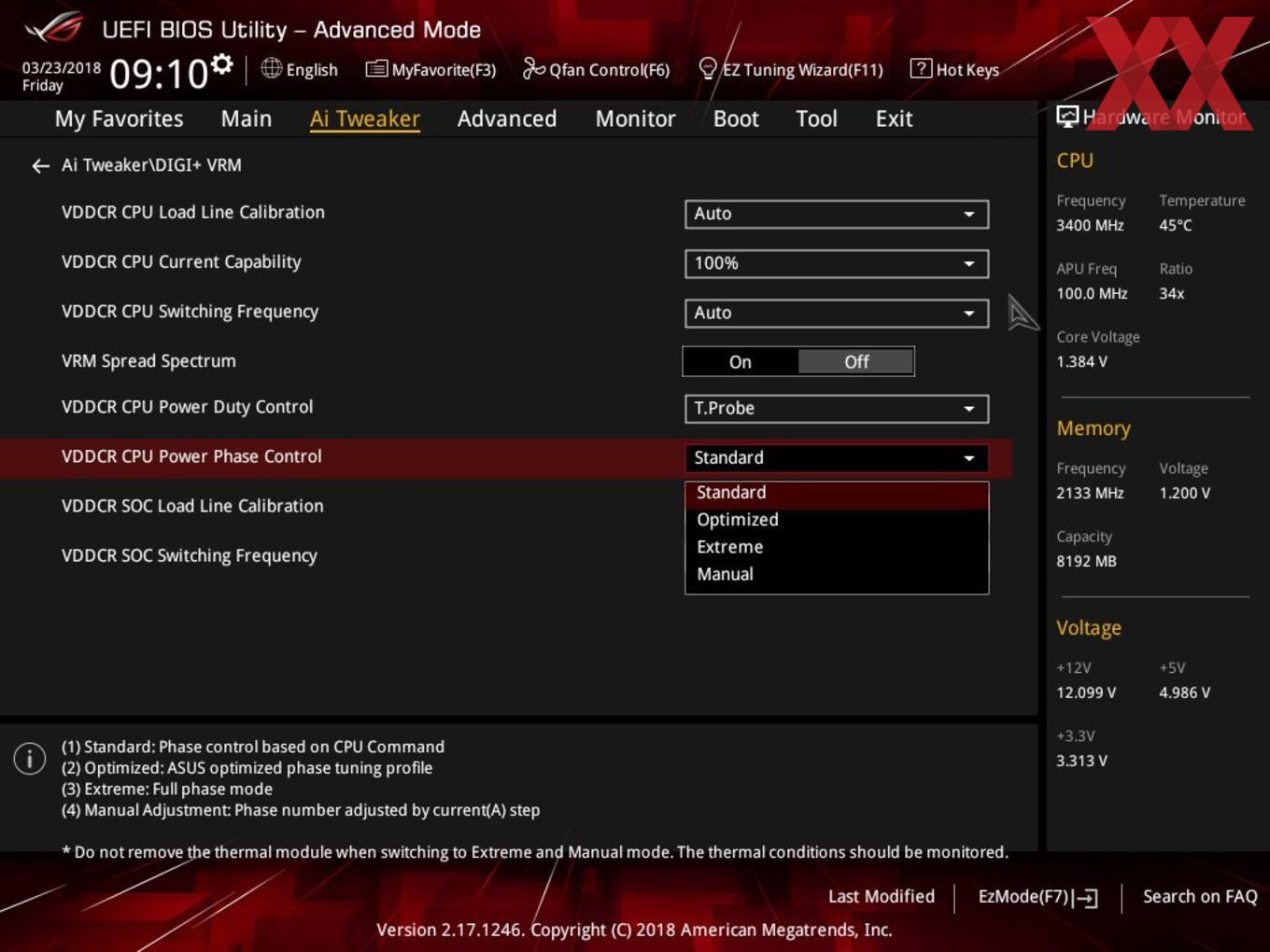Click Last Modified at the bottom
Screen dimensions: 1270x952
[x=881, y=897]
